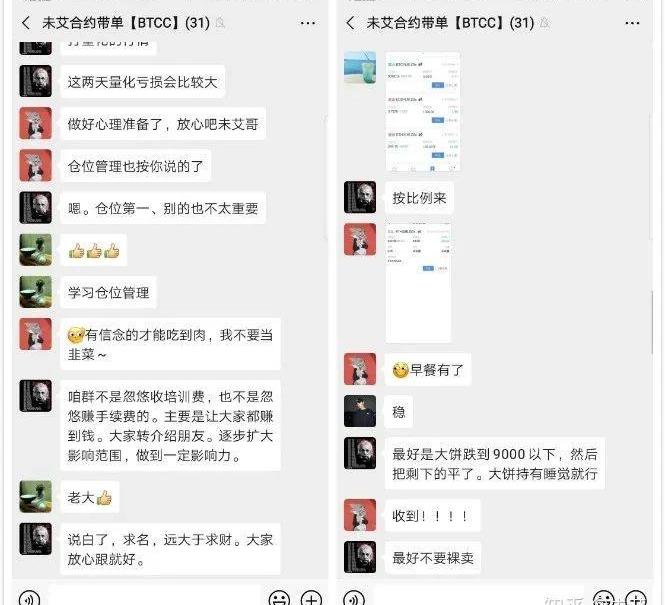This screenshot has height=605, width=665.
Task: Tap the avatar next to 学习仓位管理
Action: tap(36, 292)
